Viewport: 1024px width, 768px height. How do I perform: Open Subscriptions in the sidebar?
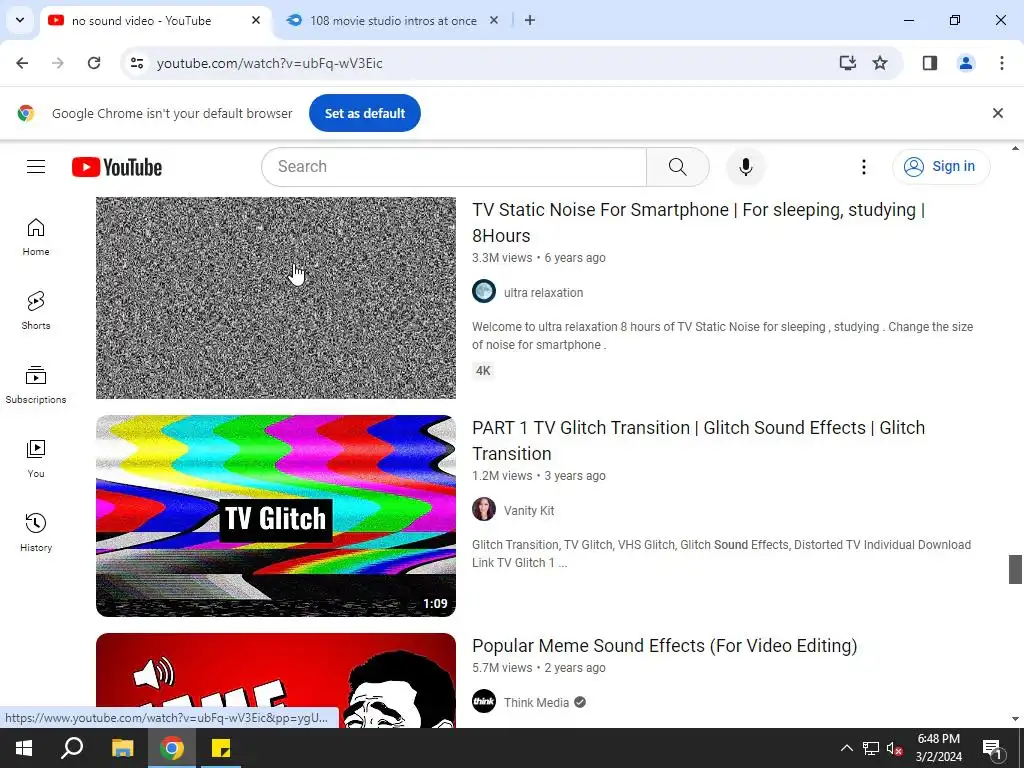tap(36, 385)
